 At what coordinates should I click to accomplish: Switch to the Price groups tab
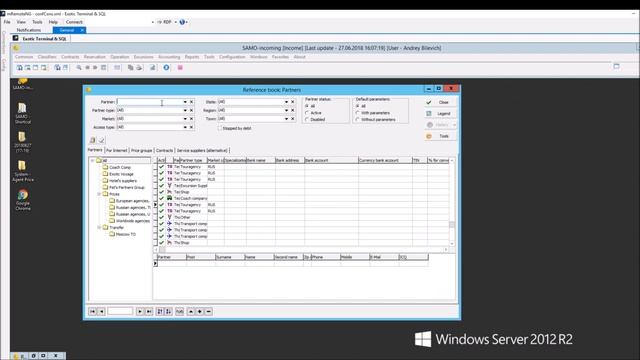click(x=141, y=151)
